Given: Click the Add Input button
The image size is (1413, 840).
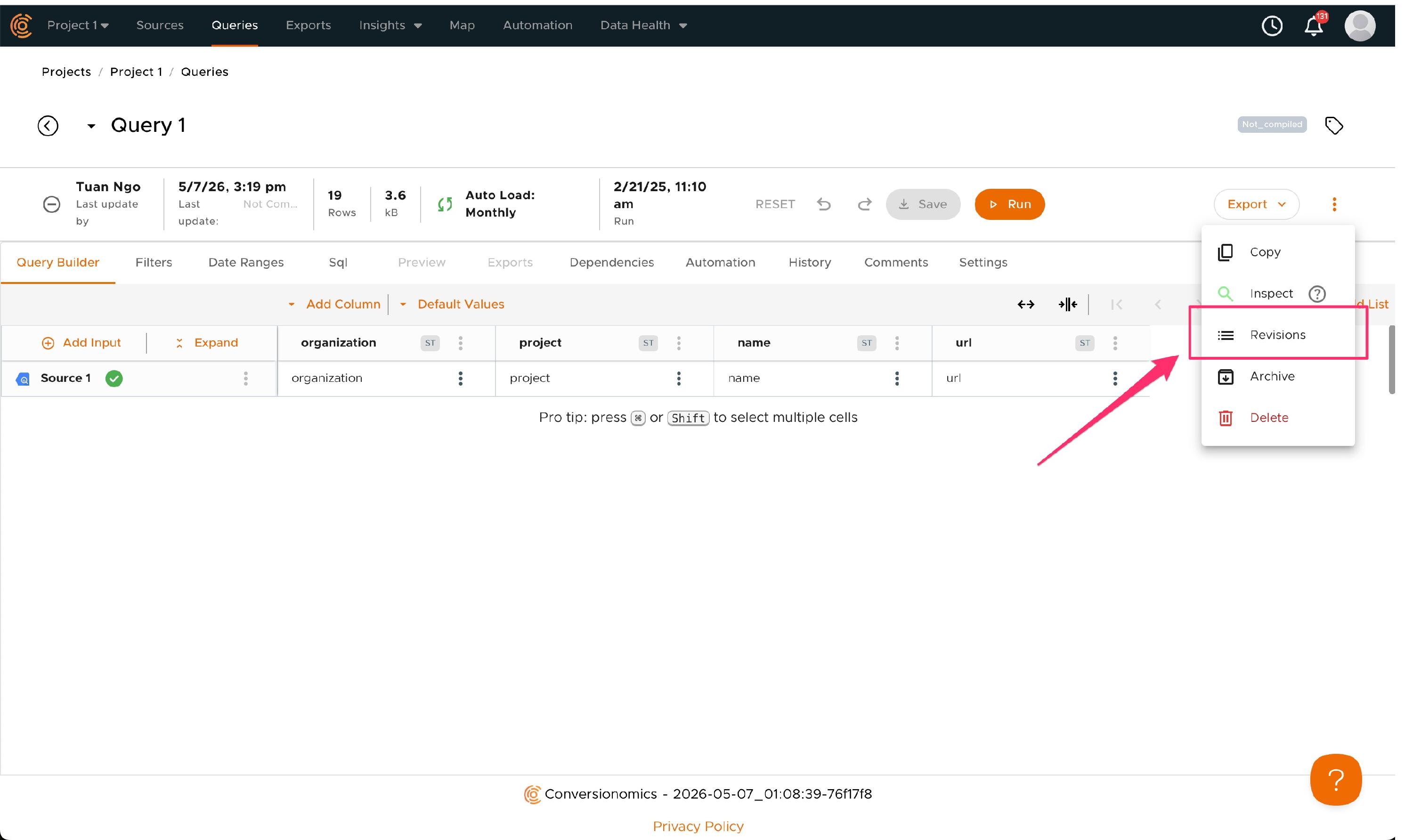Looking at the screenshot, I should 81,343.
